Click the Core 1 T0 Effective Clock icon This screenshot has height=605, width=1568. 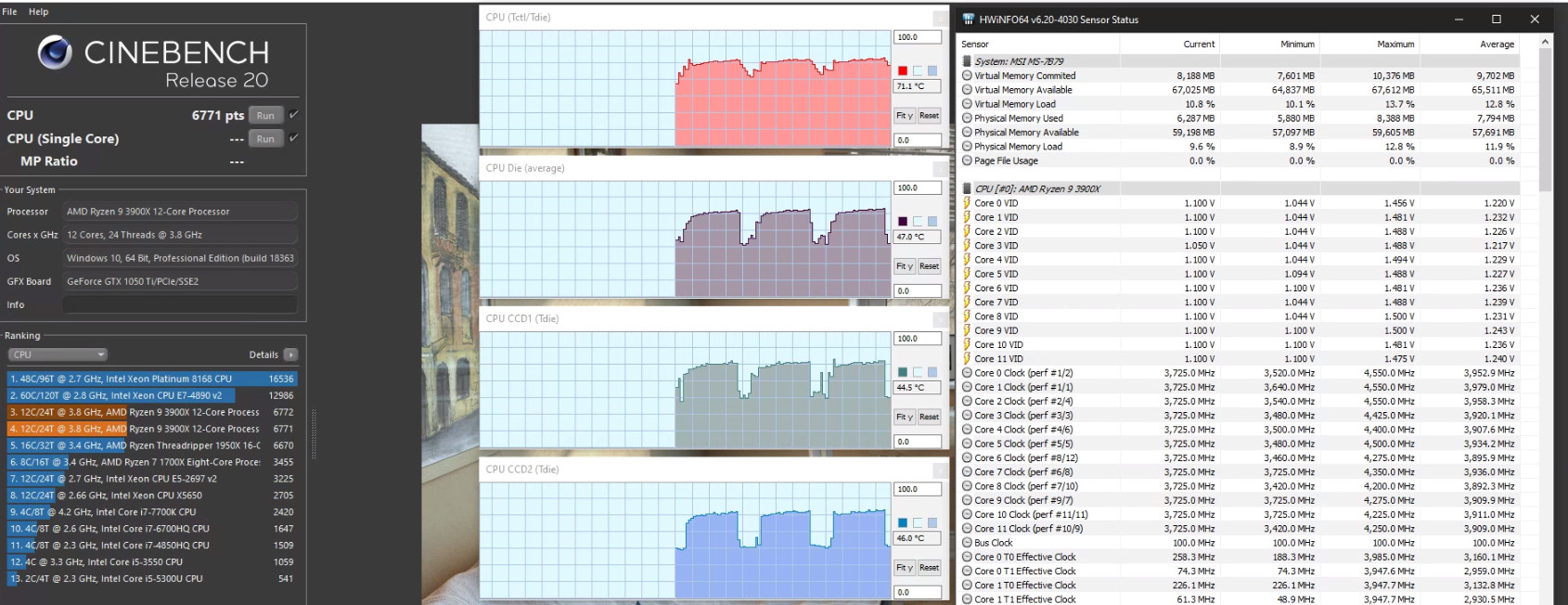click(x=967, y=585)
